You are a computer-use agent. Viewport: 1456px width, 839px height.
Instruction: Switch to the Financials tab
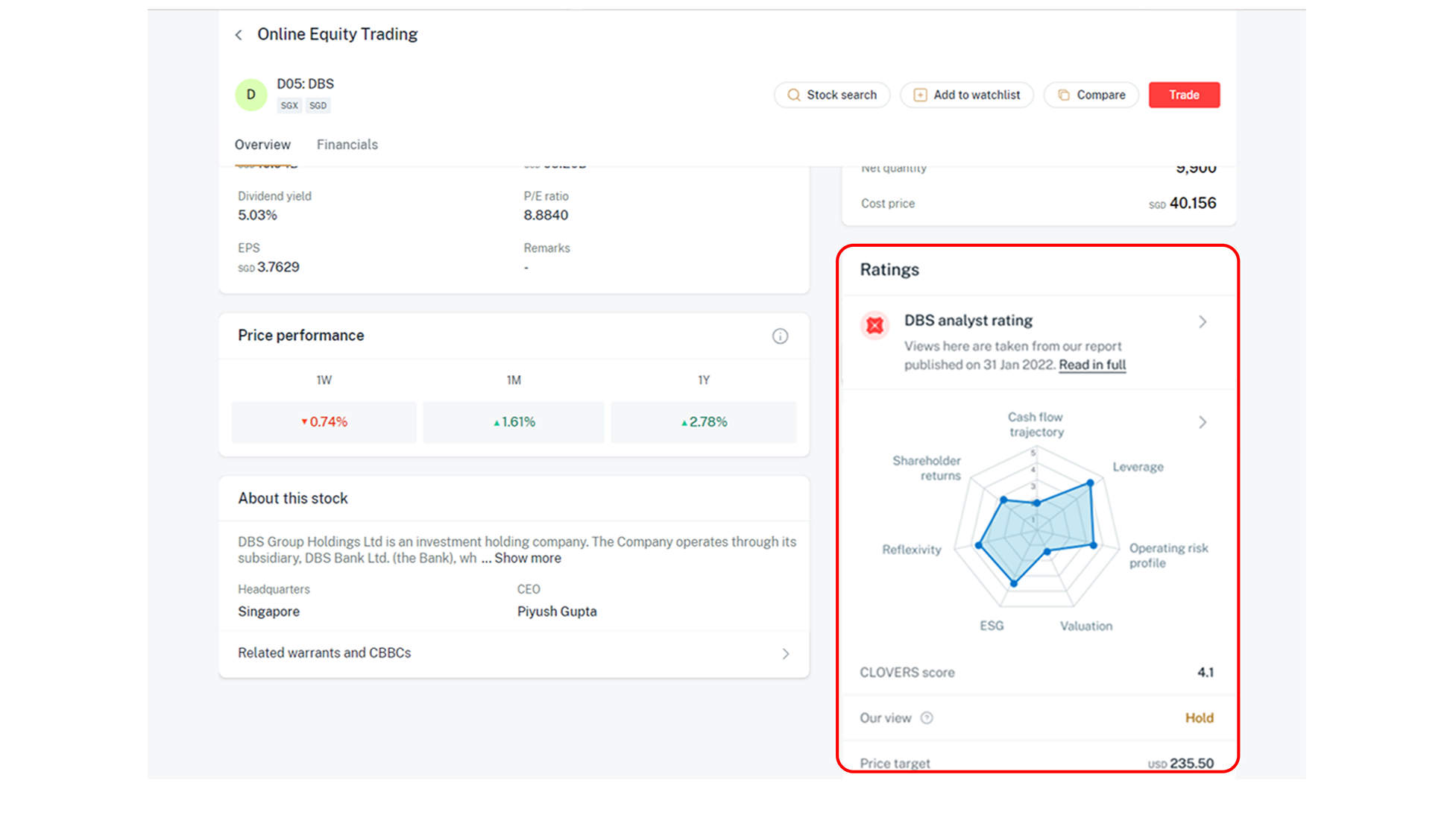point(347,145)
